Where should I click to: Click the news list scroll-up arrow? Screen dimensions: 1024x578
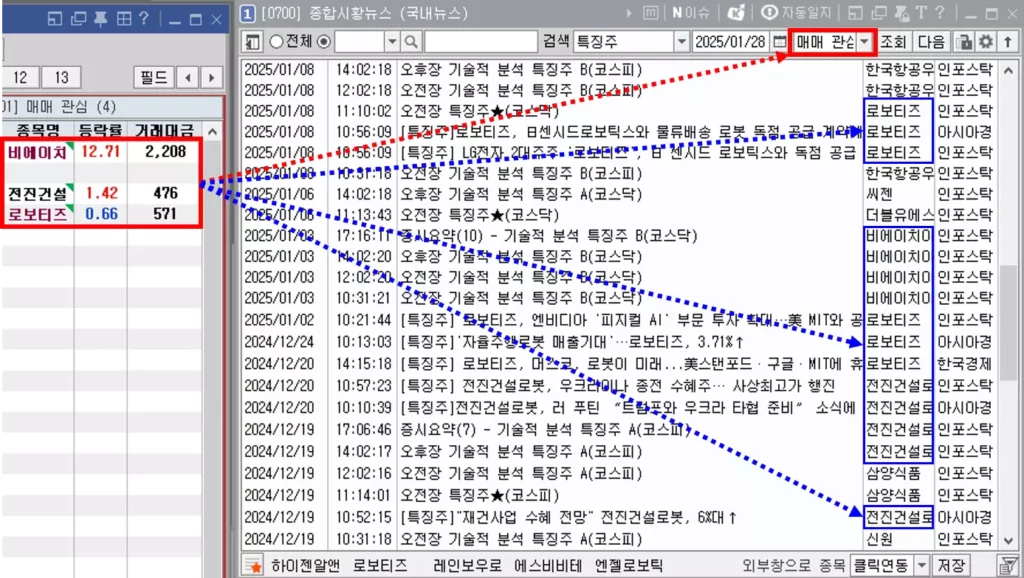coord(1008,70)
